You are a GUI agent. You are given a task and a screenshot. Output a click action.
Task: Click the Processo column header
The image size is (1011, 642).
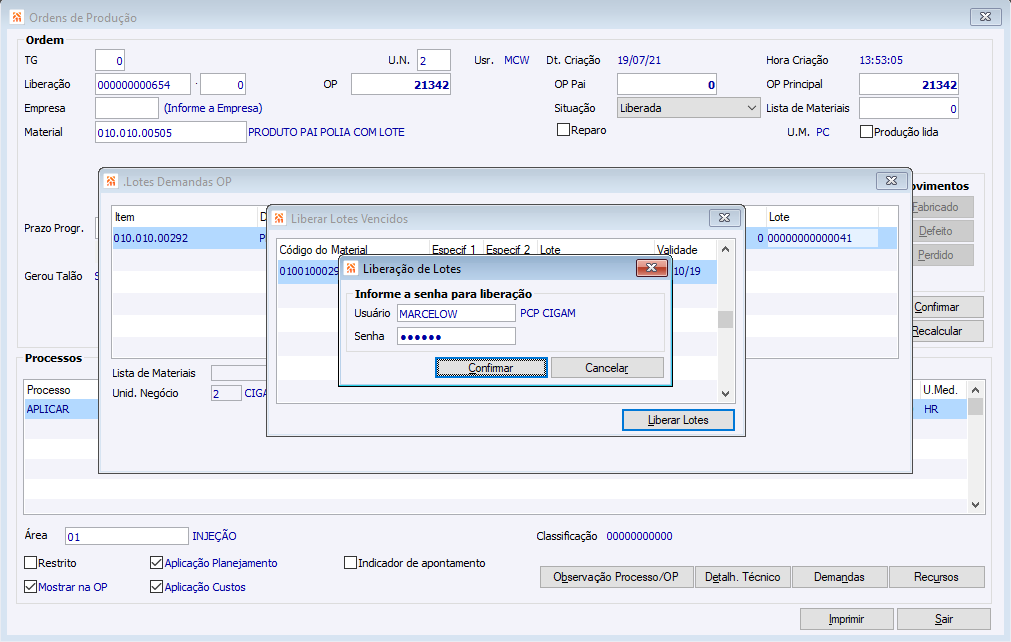coord(61,390)
